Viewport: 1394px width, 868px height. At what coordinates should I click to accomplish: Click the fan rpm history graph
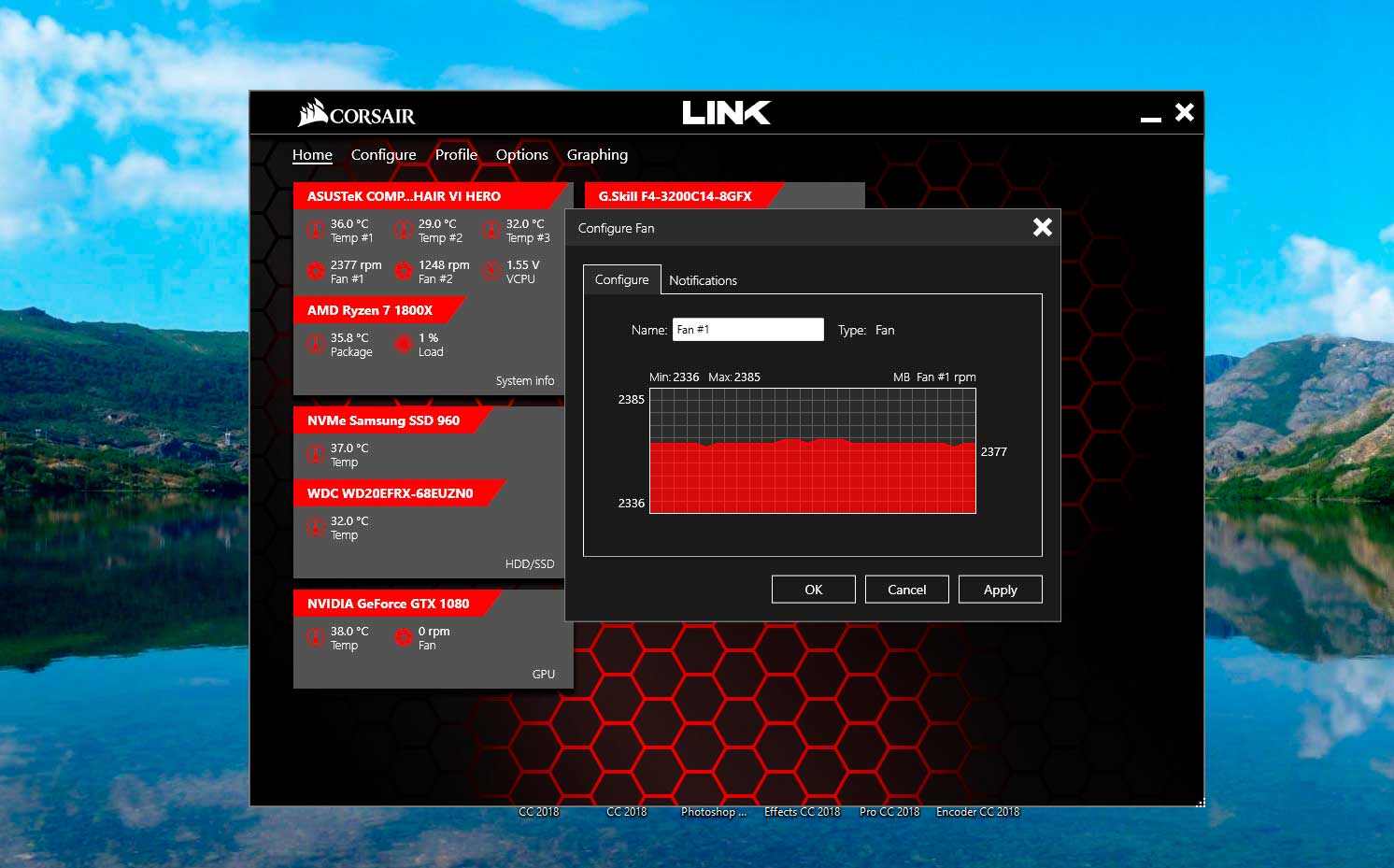coord(813,451)
